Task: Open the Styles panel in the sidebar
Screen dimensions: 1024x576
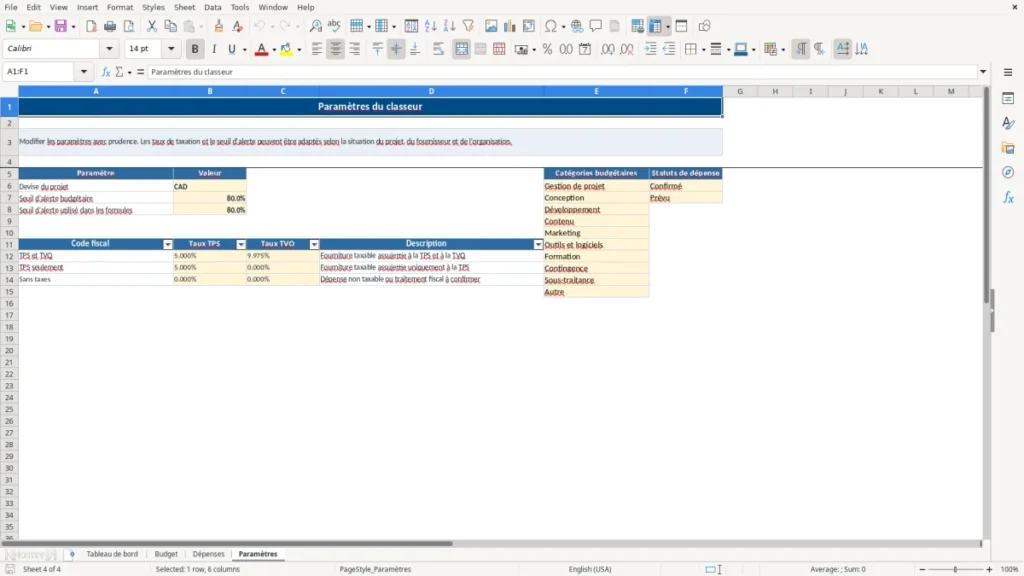Action: [1008, 123]
